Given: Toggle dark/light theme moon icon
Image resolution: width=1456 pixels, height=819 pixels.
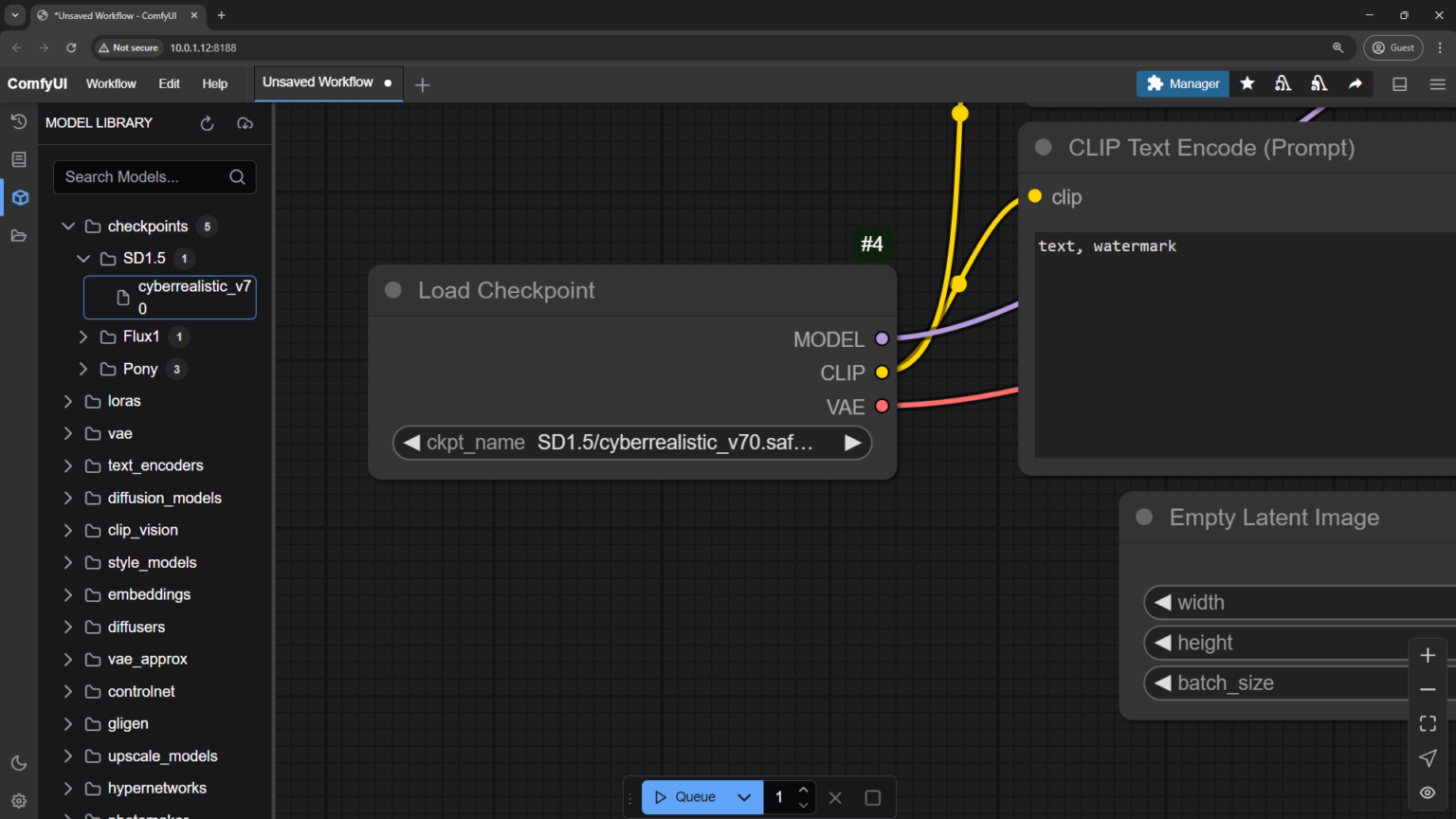Looking at the screenshot, I should [x=19, y=763].
